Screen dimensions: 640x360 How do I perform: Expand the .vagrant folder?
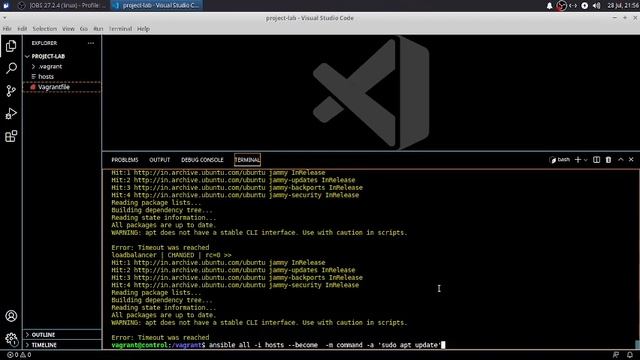[x=62, y=67]
